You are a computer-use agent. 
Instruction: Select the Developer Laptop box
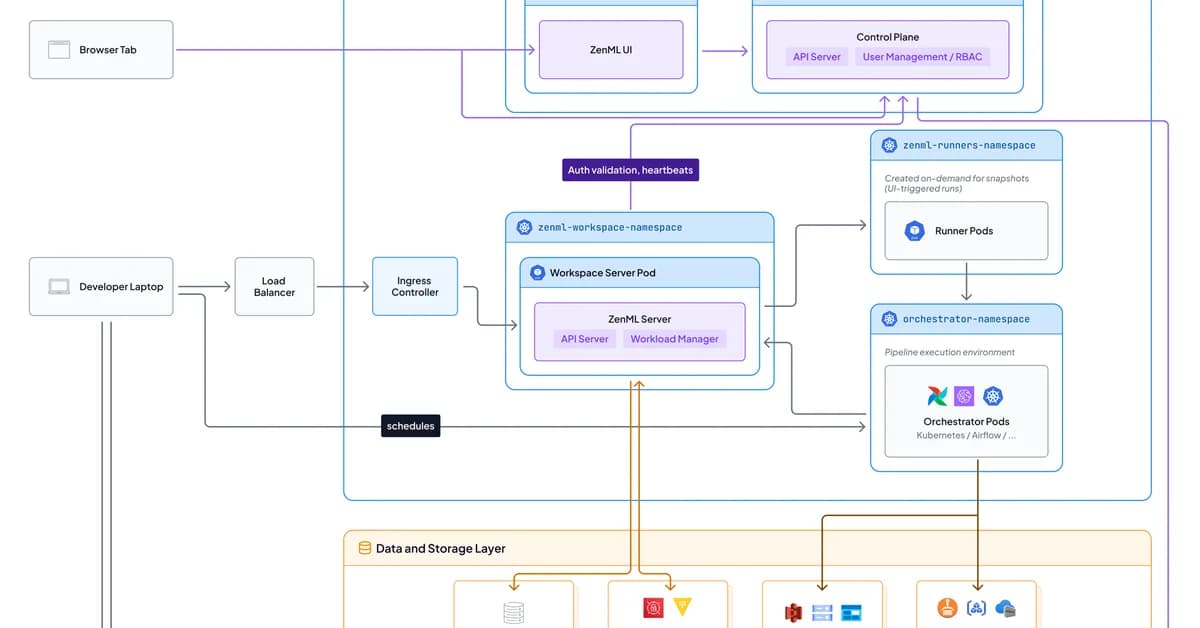tap(101, 287)
